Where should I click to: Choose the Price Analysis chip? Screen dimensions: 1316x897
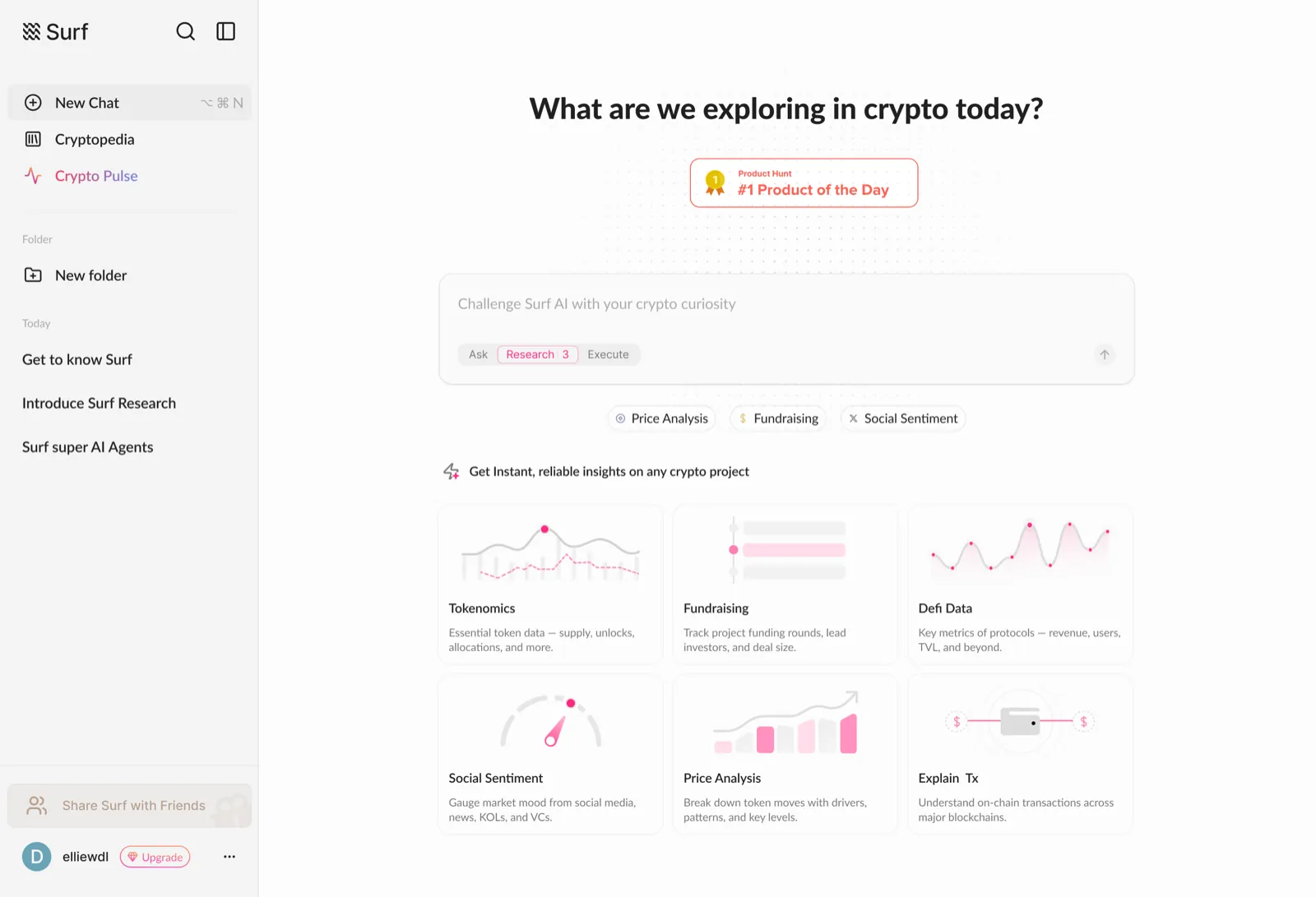(x=662, y=418)
